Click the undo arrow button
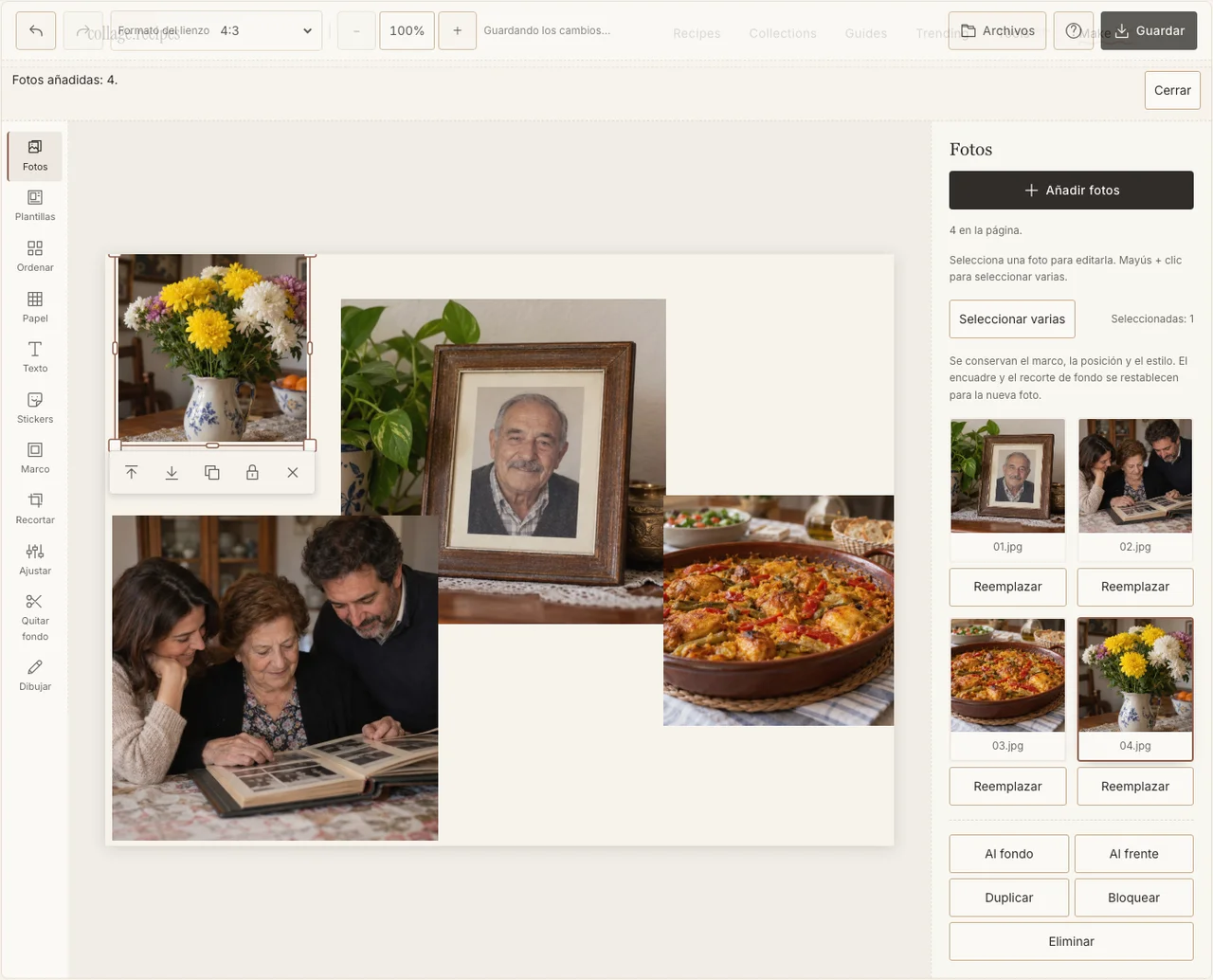 [x=36, y=30]
